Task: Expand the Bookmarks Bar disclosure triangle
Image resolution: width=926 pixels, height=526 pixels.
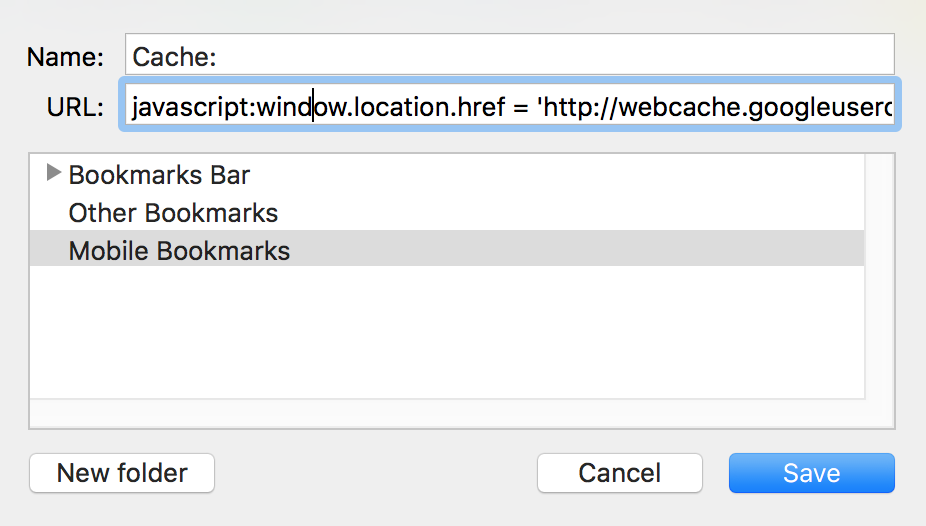Action: pyautogui.click(x=54, y=172)
